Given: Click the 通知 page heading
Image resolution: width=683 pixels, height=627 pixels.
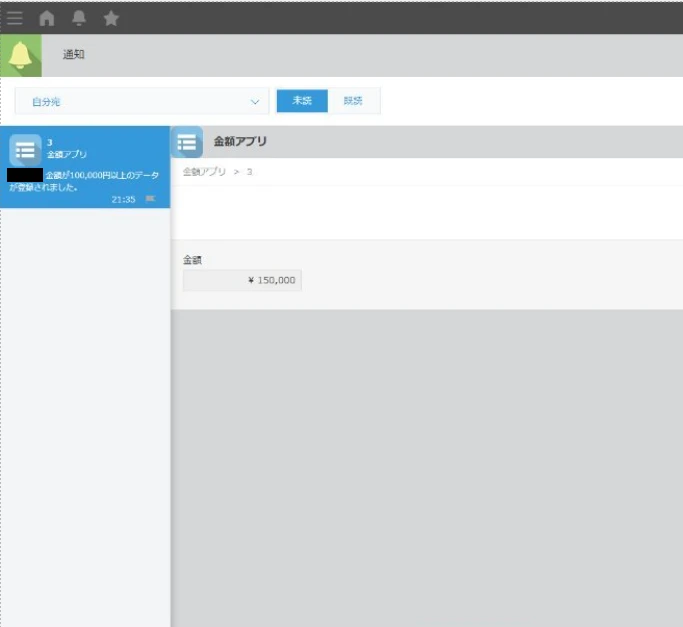Looking at the screenshot, I should [x=74, y=54].
